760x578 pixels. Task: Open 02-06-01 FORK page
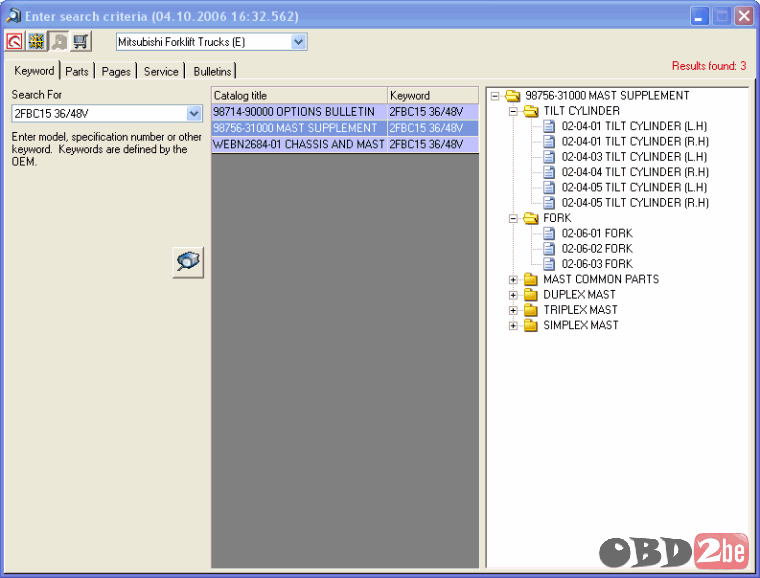597,234
